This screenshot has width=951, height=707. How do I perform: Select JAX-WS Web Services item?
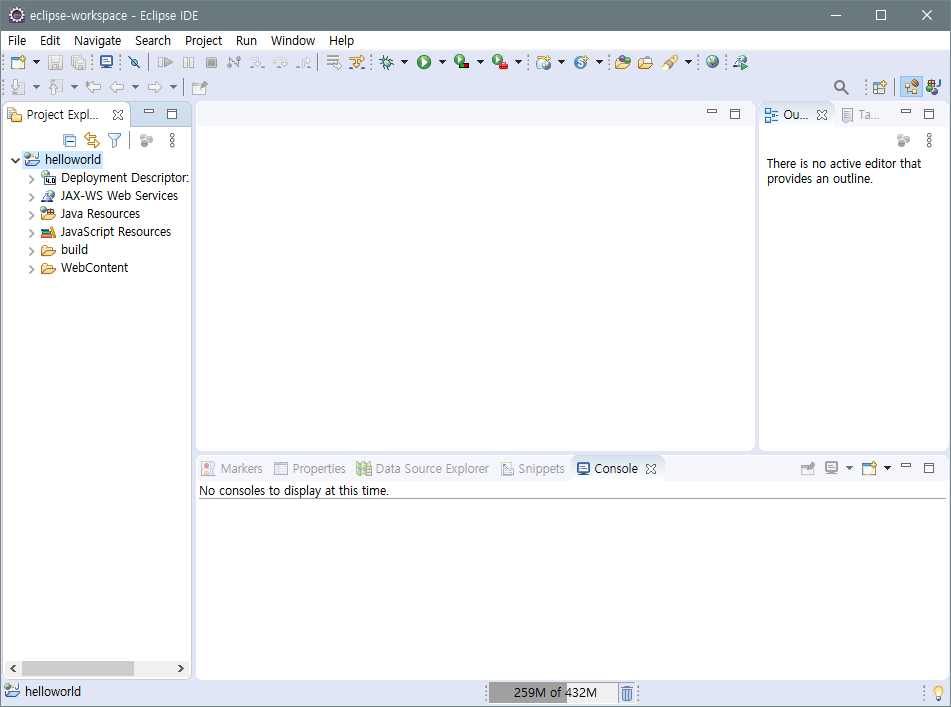pyautogui.click(x=119, y=196)
